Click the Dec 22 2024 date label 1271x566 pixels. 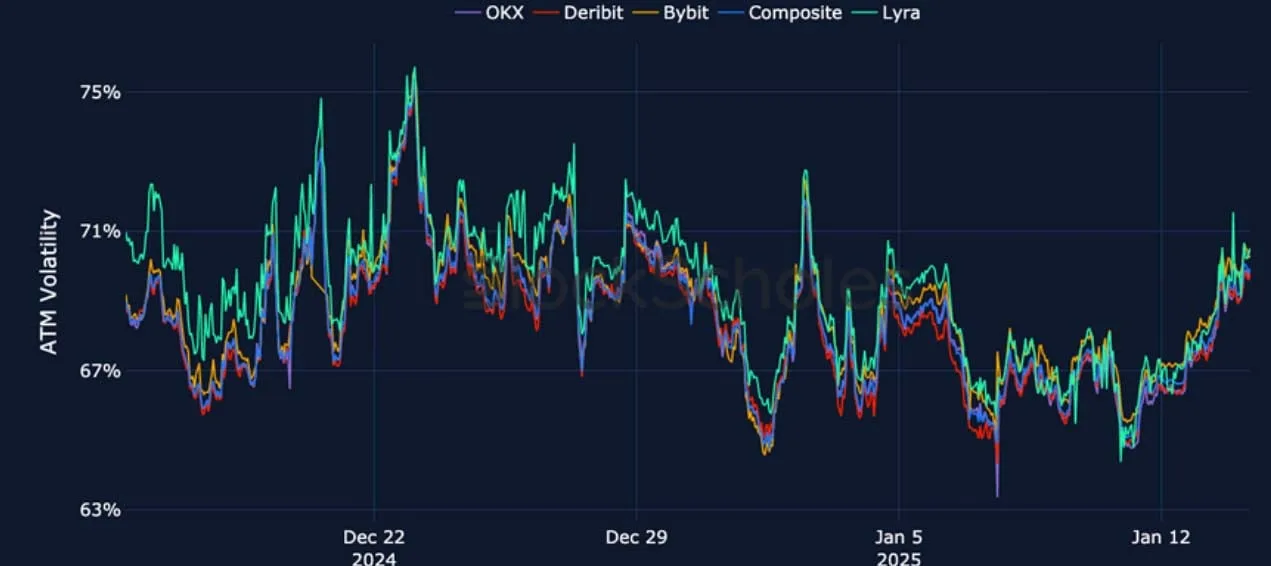[x=374, y=547]
